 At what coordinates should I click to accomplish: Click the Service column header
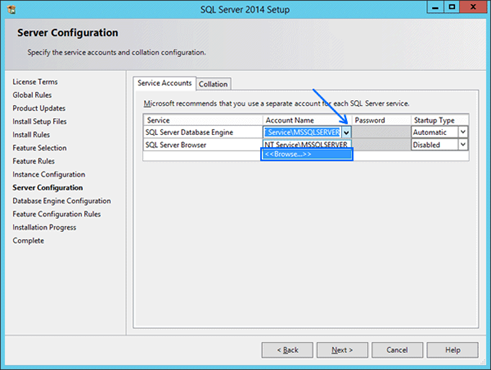pos(203,120)
